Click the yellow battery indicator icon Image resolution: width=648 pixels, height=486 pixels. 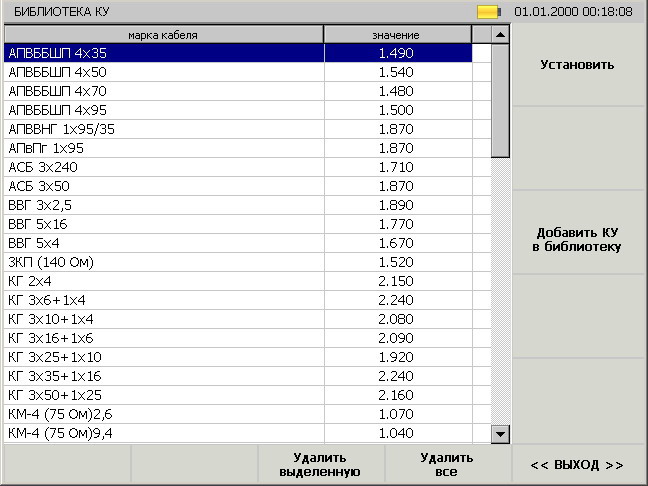[x=489, y=12]
